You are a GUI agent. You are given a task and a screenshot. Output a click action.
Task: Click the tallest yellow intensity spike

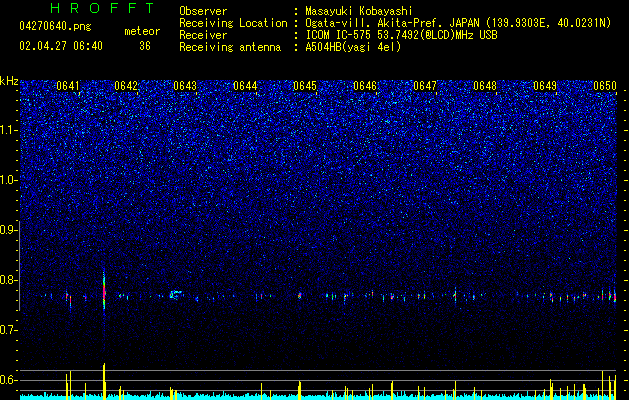[104, 381]
